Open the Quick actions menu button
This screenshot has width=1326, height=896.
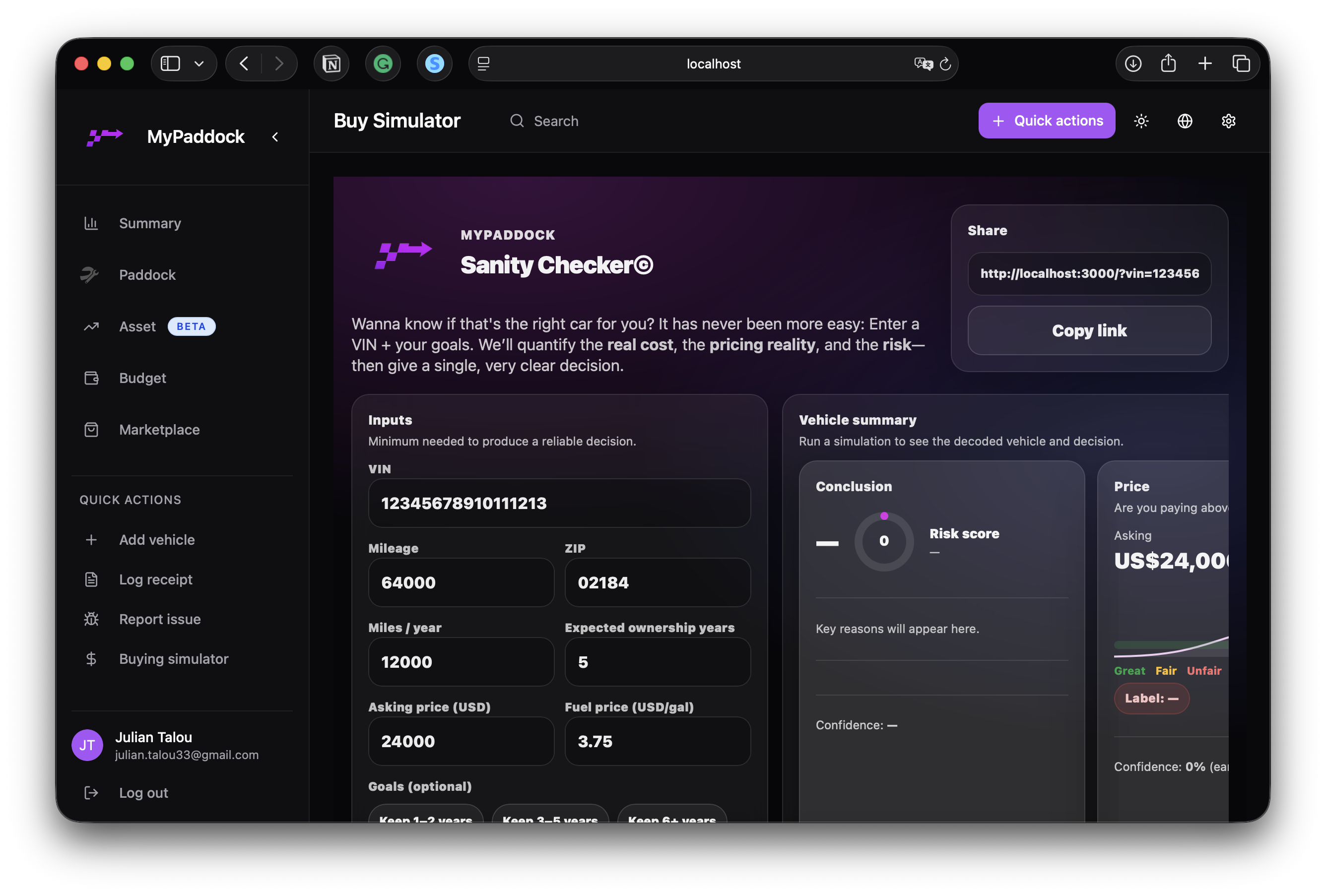[x=1047, y=121]
